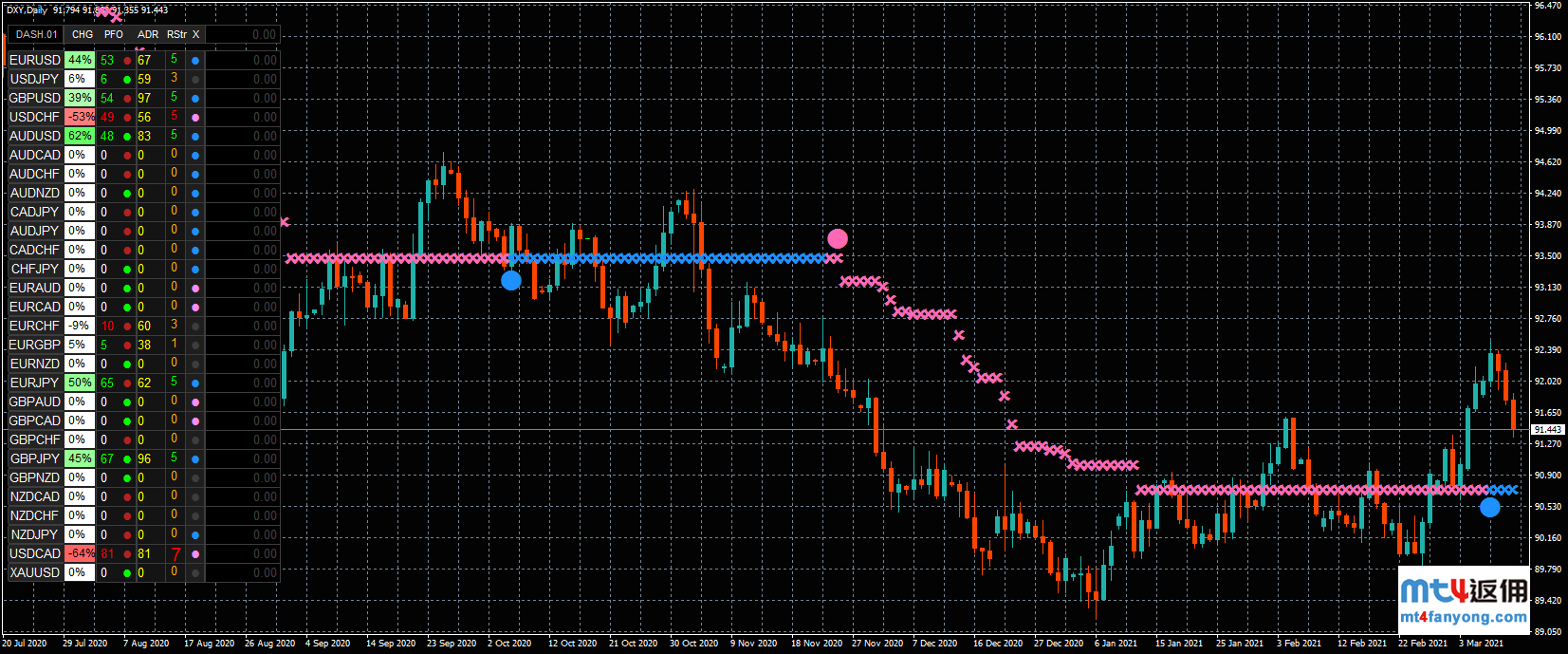Click the large pink circle signal marker
1568x654 pixels.
[837, 238]
